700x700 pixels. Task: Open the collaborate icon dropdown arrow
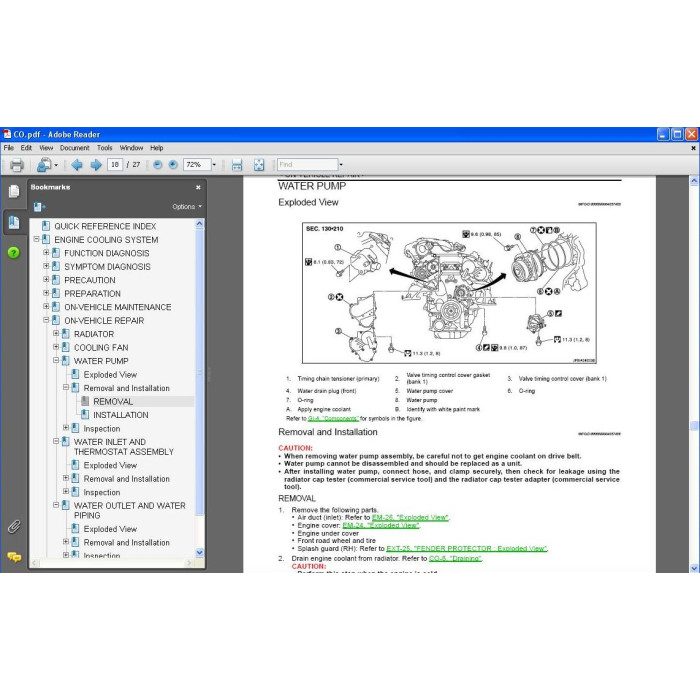coord(56,165)
